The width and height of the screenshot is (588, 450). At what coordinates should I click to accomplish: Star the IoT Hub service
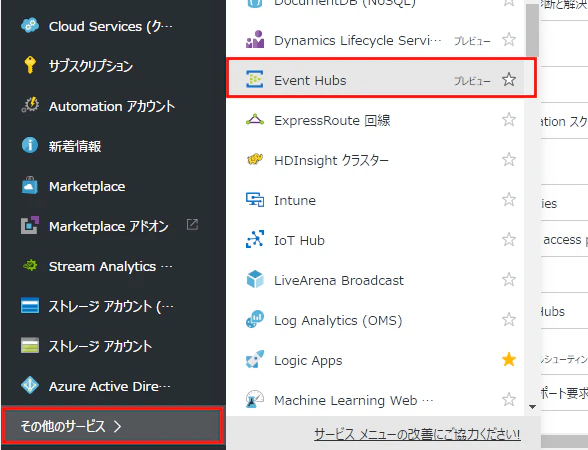(x=509, y=240)
